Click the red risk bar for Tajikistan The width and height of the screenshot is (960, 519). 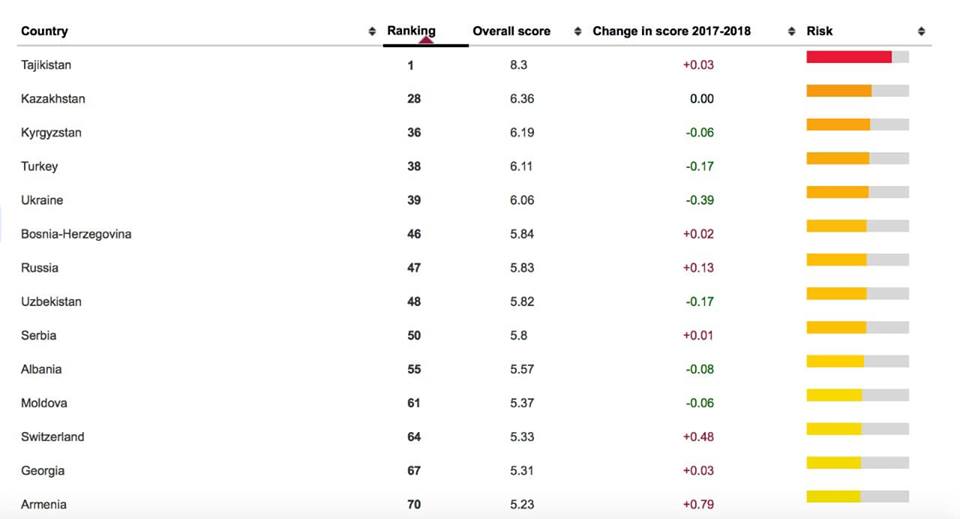point(848,57)
